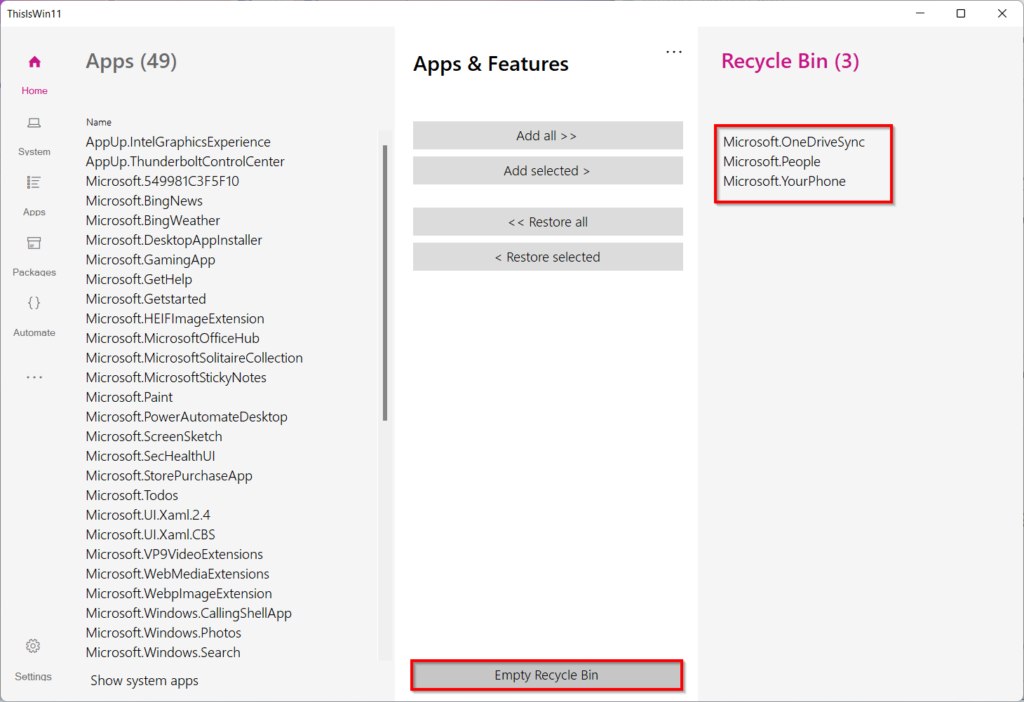
Task: Select Microsoft.PowerAutomateDesktop entry
Action: point(186,417)
